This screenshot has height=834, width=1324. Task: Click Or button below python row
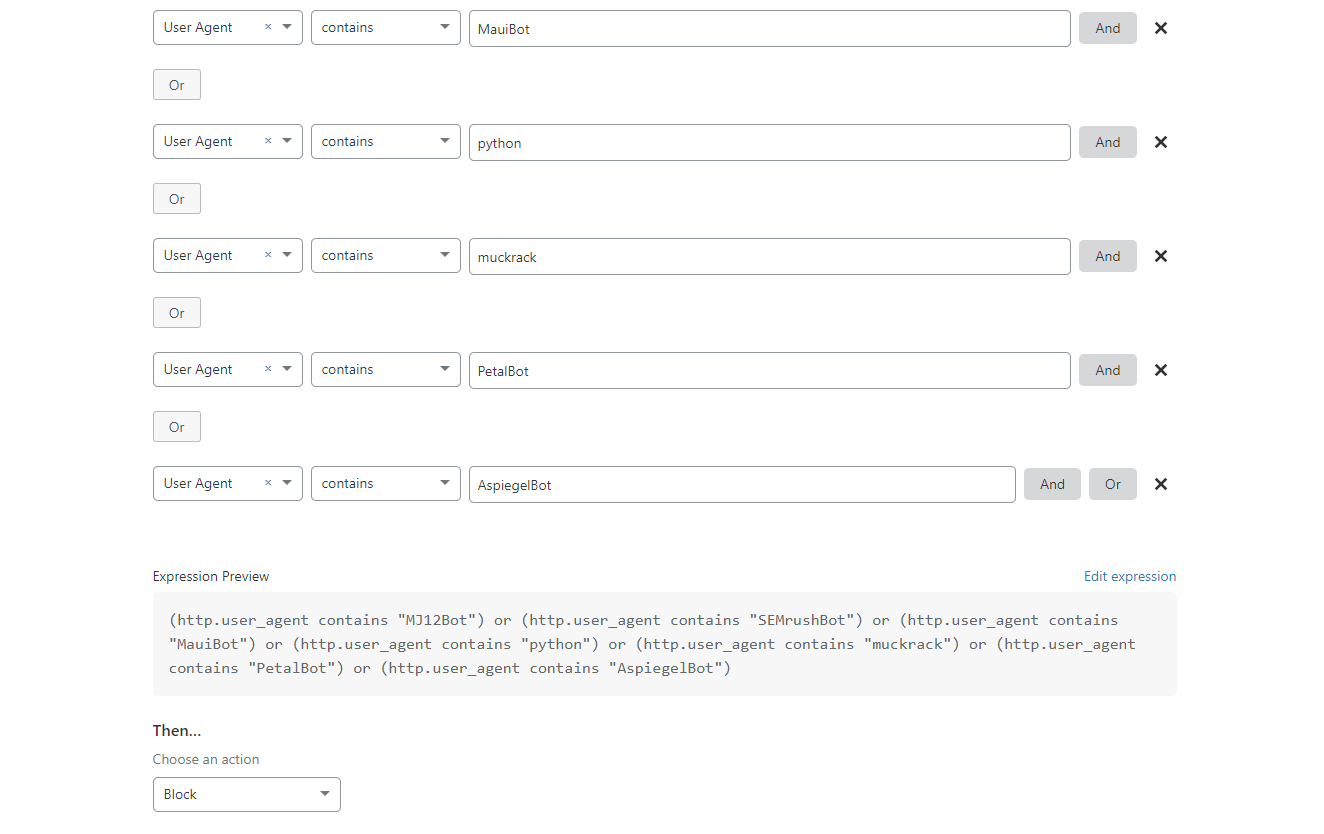coord(177,199)
